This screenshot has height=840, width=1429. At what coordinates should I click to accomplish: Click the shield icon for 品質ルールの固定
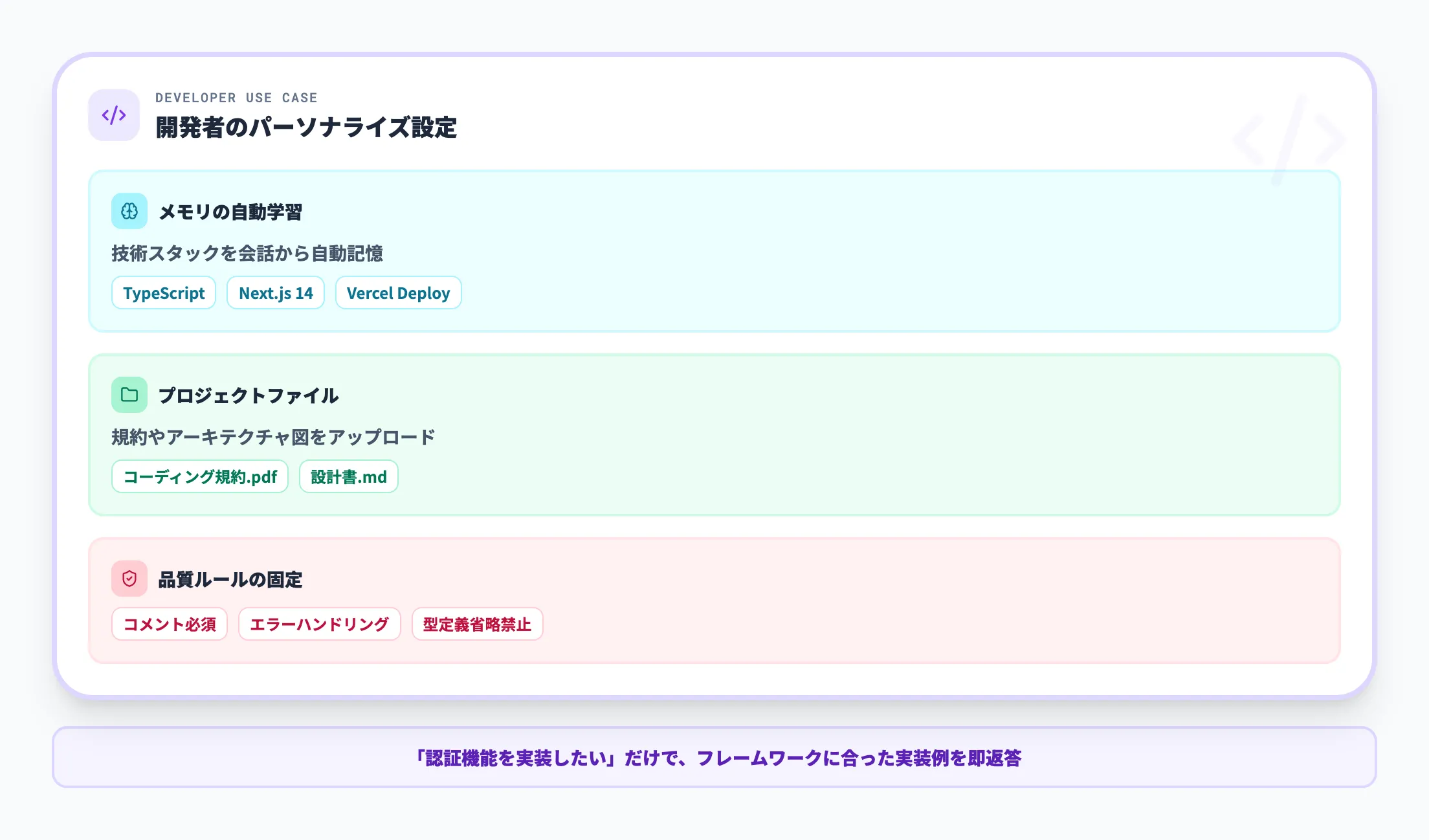pyautogui.click(x=129, y=579)
